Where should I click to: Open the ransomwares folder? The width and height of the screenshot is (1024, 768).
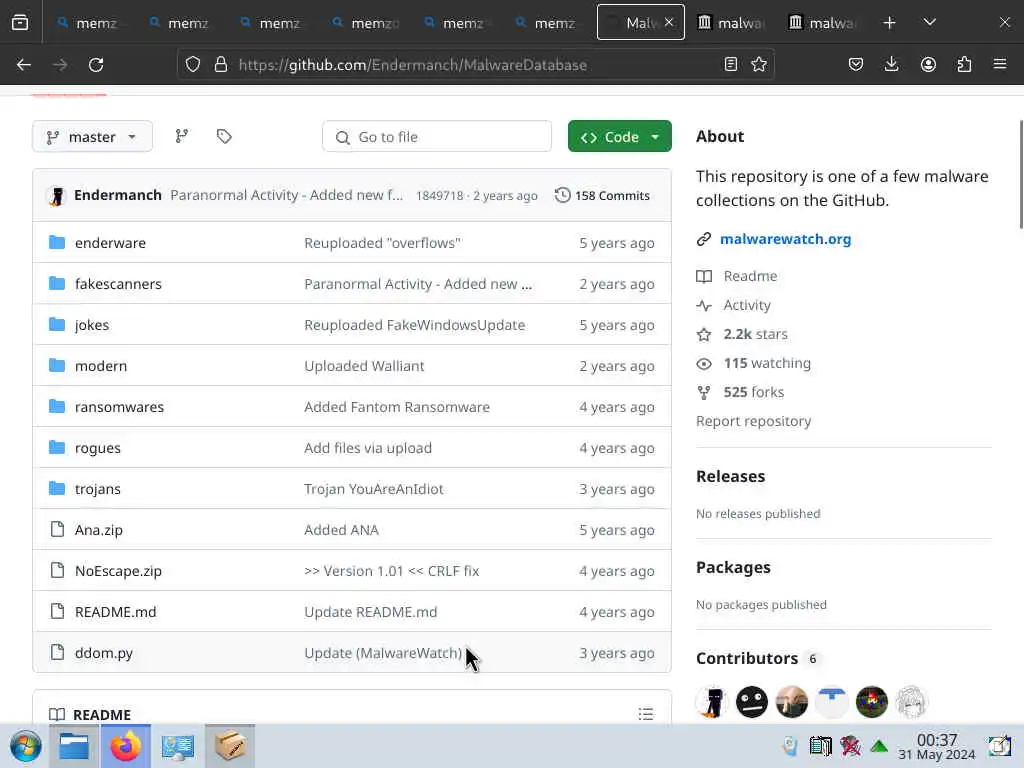pos(120,407)
